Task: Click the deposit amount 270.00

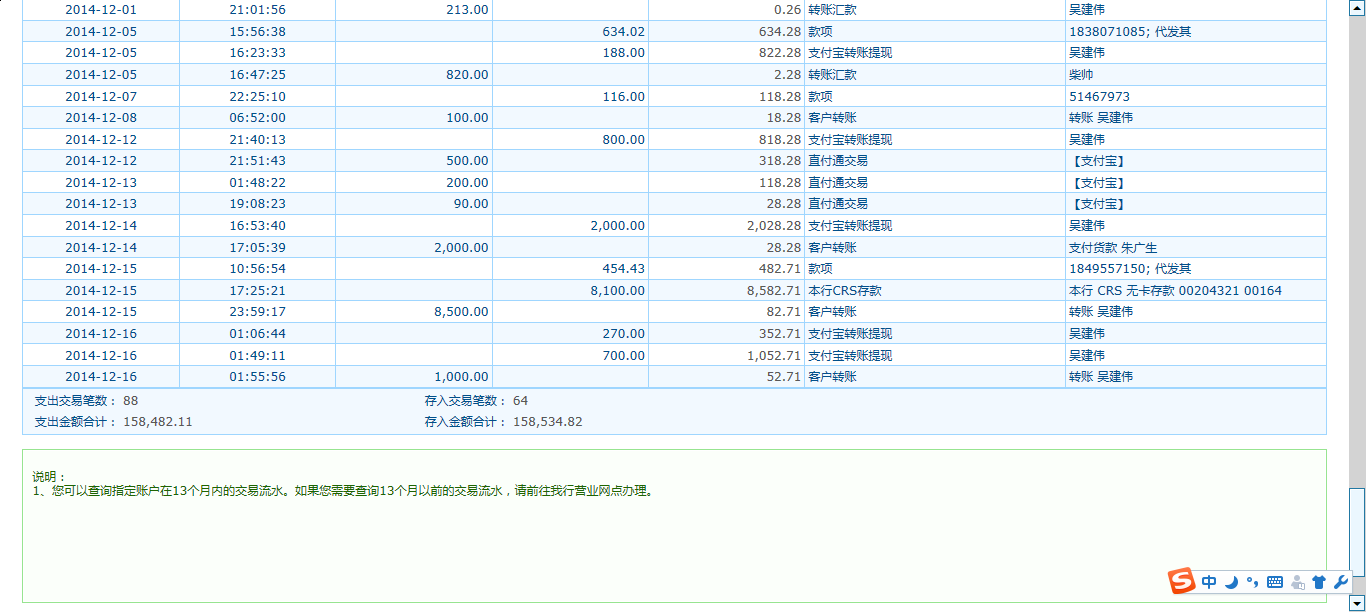Action: pyautogui.click(x=623, y=334)
